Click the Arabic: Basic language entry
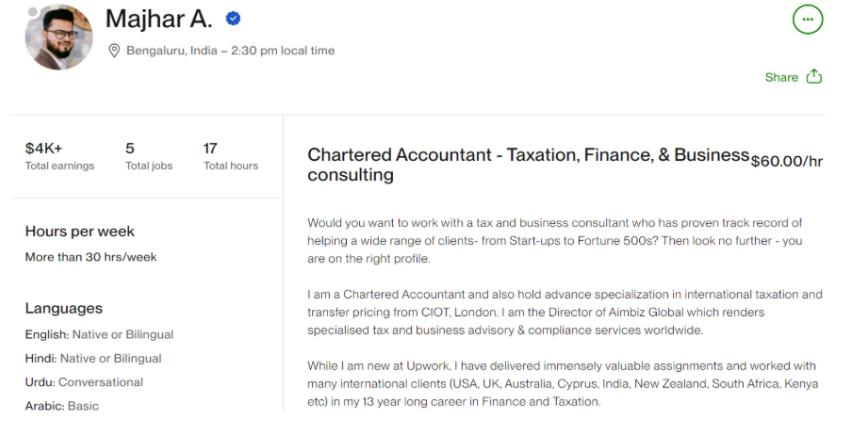864x428 pixels. point(62,406)
